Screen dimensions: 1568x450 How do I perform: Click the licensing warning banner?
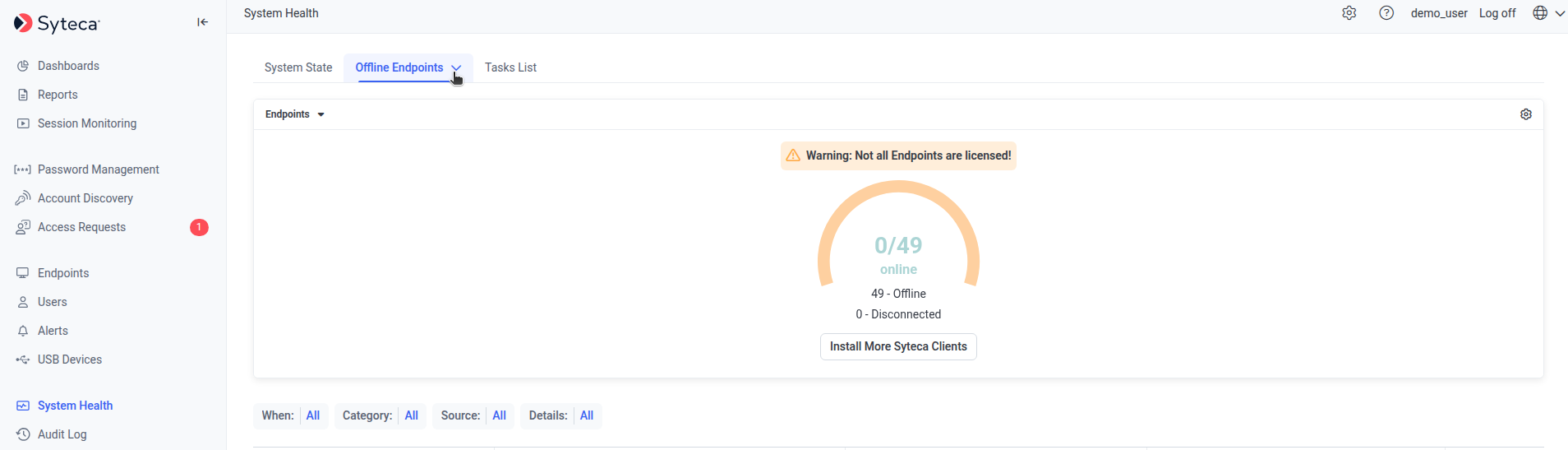click(898, 155)
